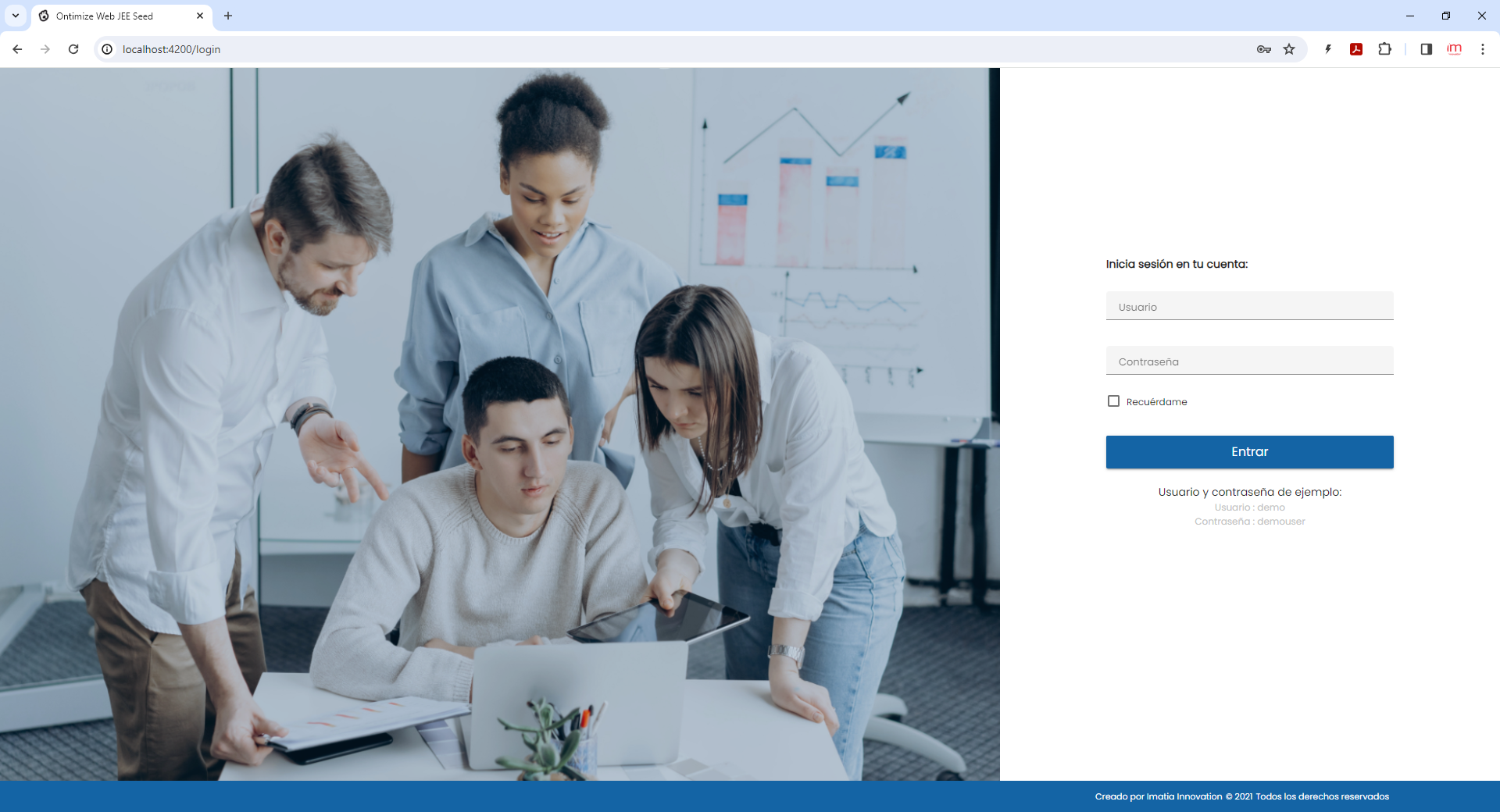
Task: Click the 'Usuario : demo' example text
Action: 1249,507
